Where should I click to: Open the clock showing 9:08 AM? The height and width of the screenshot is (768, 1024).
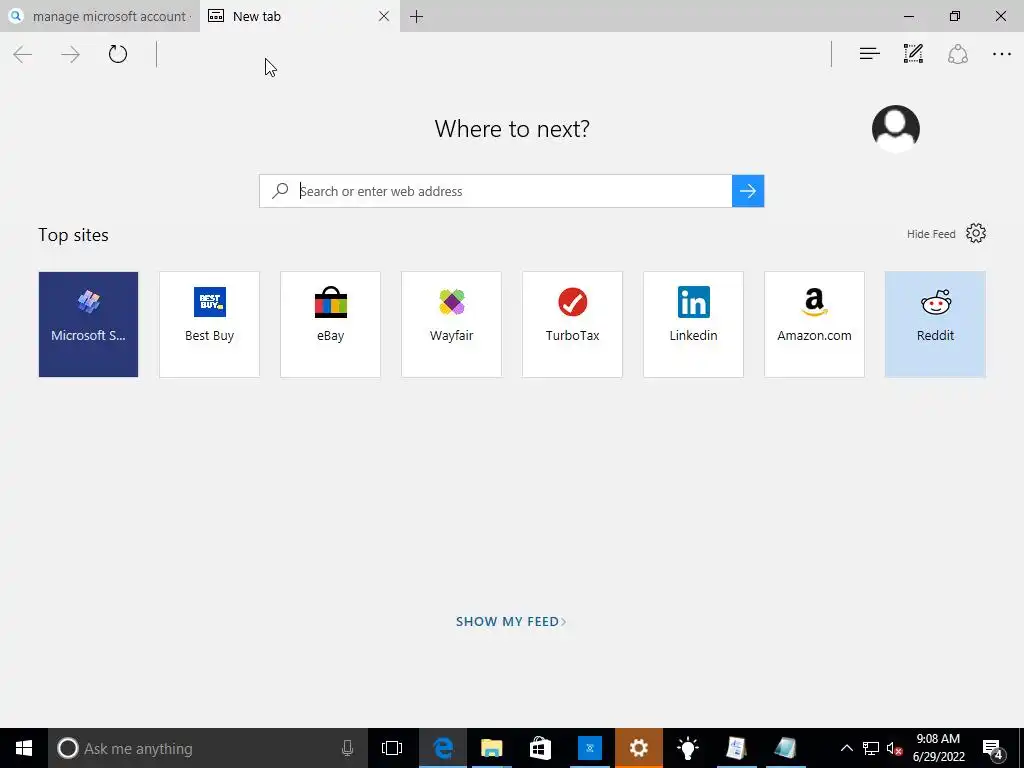[938, 748]
